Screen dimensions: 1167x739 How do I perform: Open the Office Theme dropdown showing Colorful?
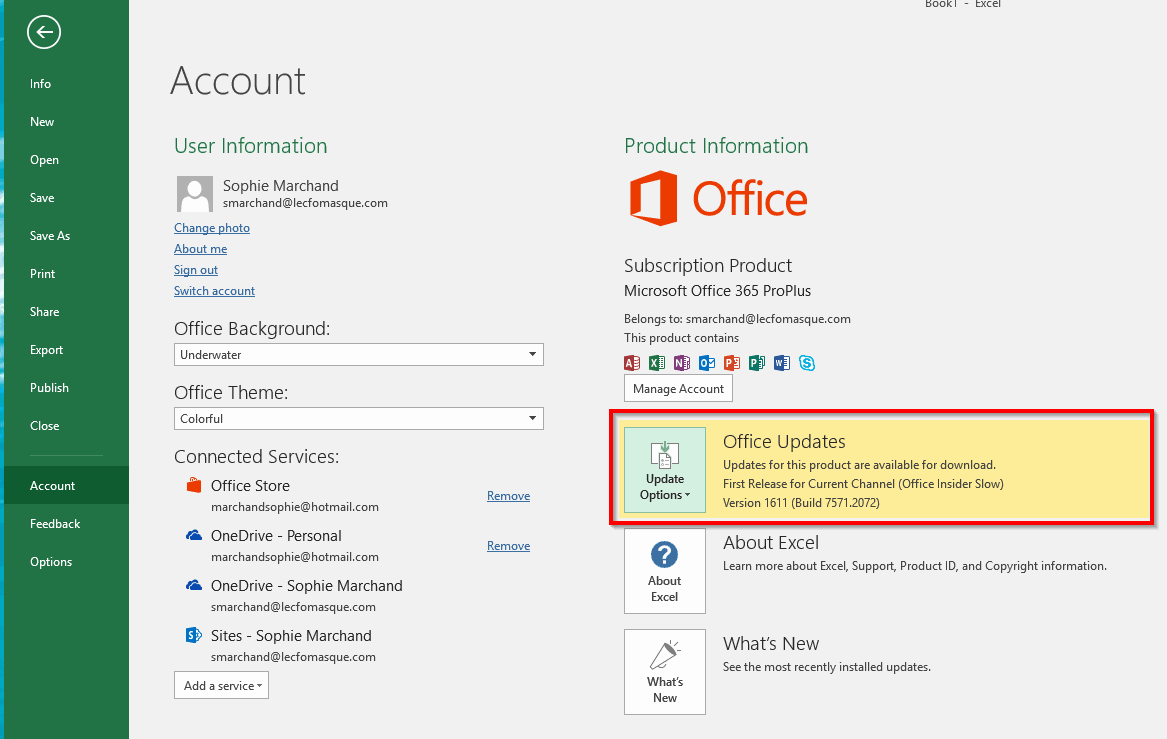point(358,418)
